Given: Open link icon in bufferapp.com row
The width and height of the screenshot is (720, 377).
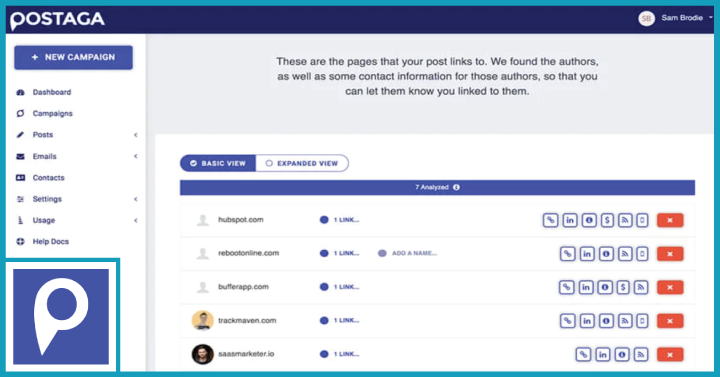Looking at the screenshot, I should click(x=567, y=287).
